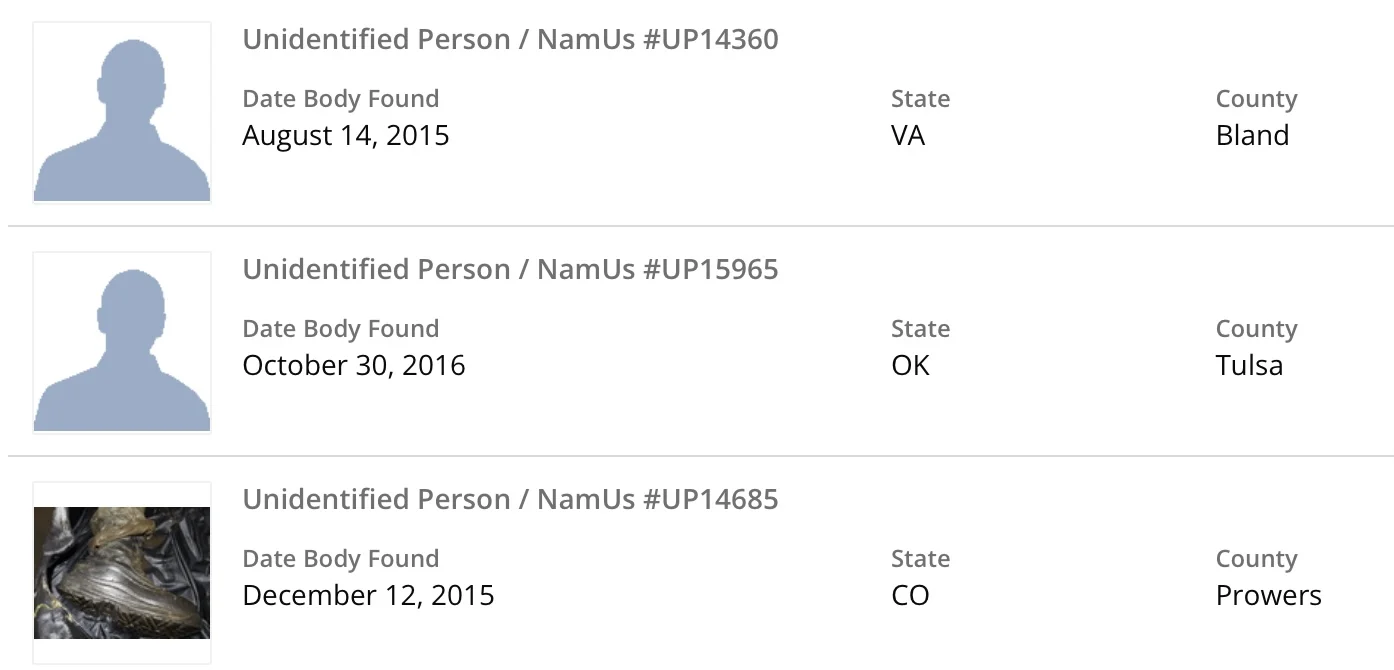Click the county value Prowers
Screen dimensions: 1394x670
pos(1268,595)
